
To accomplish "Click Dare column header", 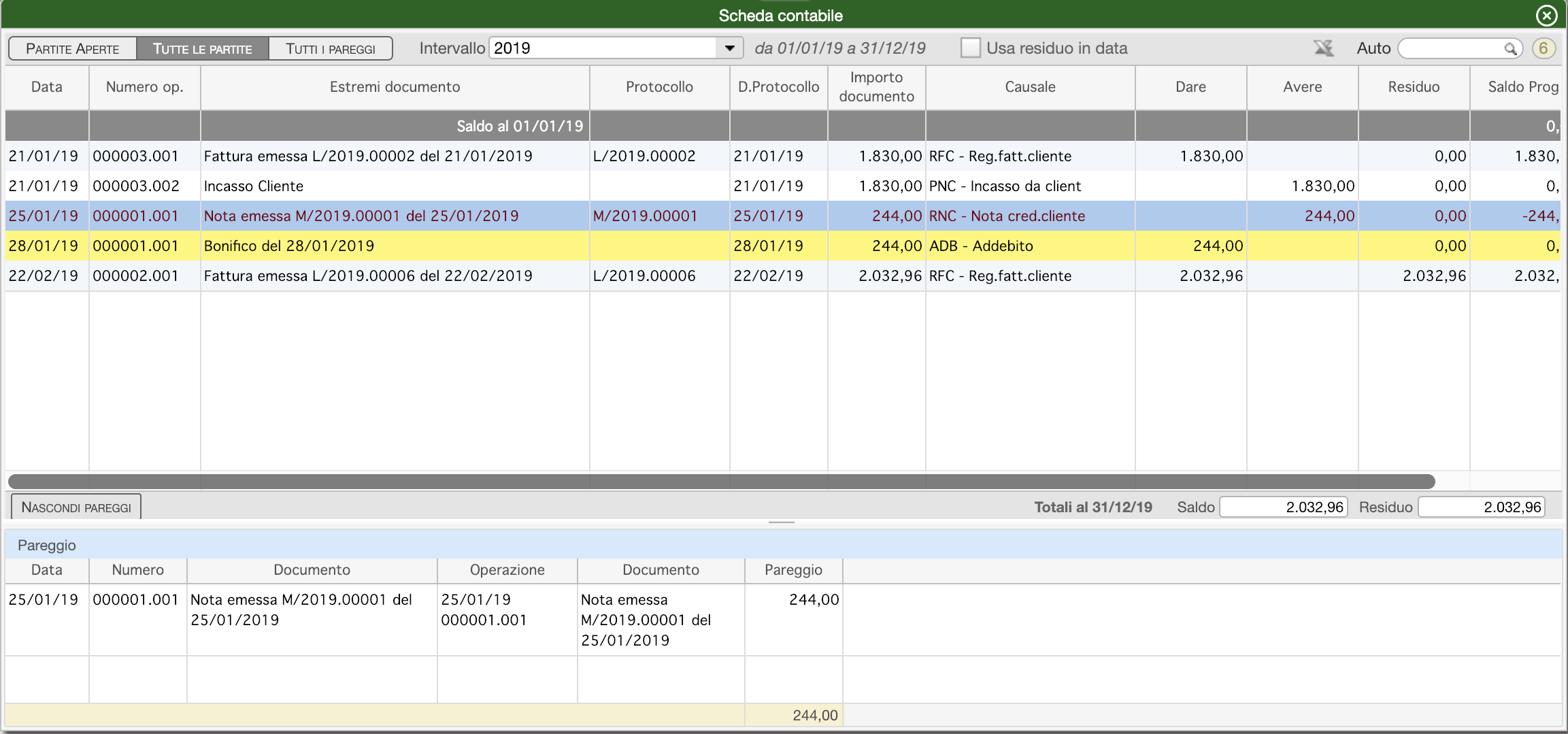I will point(1190,87).
